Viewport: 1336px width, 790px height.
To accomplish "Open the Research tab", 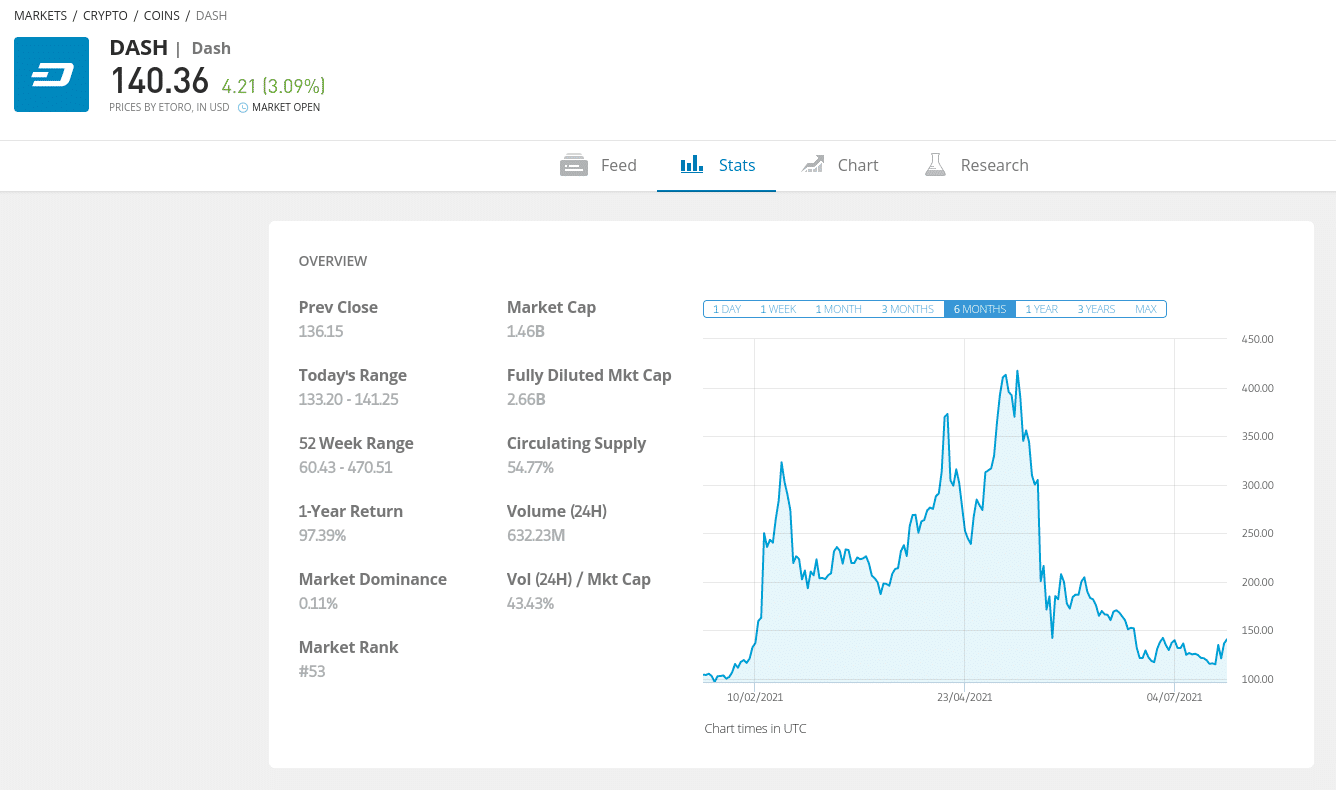I will (977, 165).
